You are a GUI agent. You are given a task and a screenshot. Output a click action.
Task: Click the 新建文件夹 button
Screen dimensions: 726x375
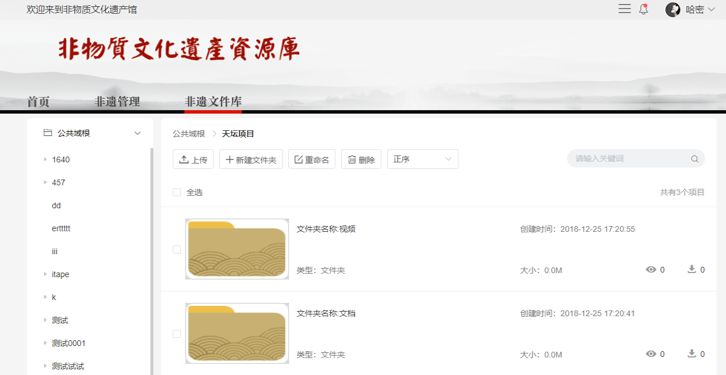(251, 159)
